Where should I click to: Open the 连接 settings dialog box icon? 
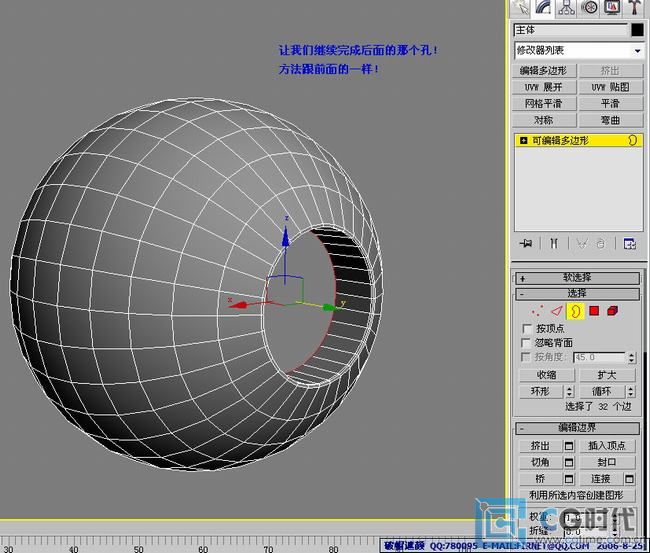630,479
